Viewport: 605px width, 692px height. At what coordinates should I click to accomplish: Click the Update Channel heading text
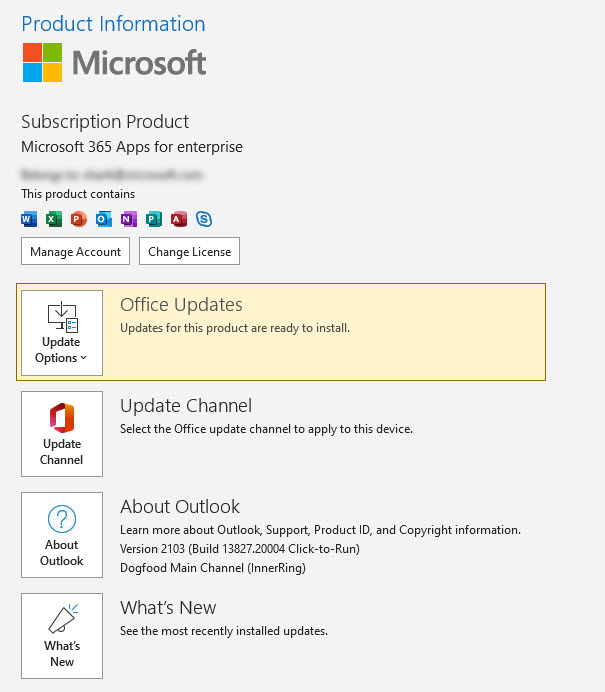pos(186,406)
